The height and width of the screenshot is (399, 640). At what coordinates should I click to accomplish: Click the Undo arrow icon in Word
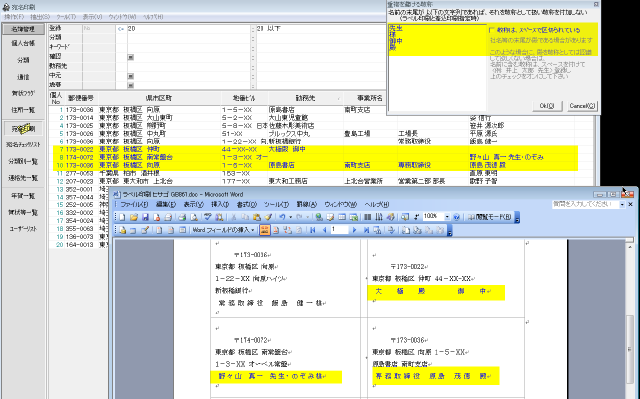(x=282, y=217)
